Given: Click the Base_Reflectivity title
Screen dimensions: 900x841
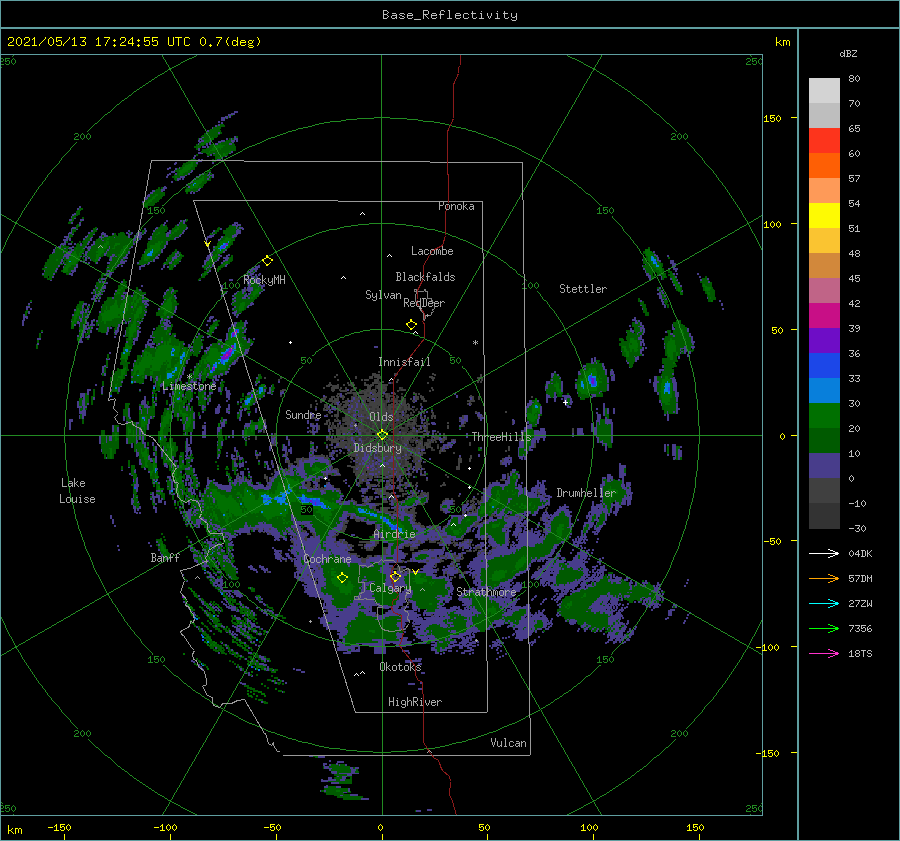Looking at the screenshot, I should 450,15.
